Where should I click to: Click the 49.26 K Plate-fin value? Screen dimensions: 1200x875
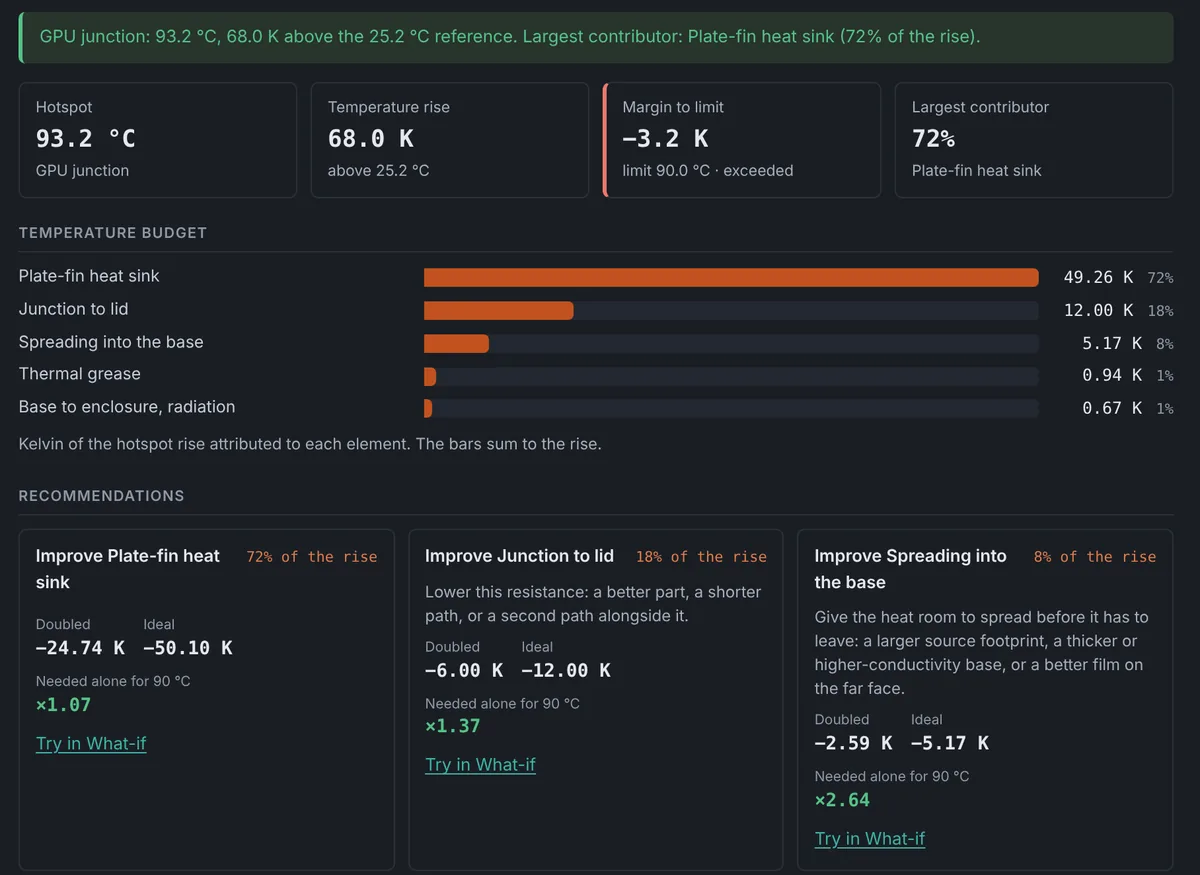point(1098,277)
